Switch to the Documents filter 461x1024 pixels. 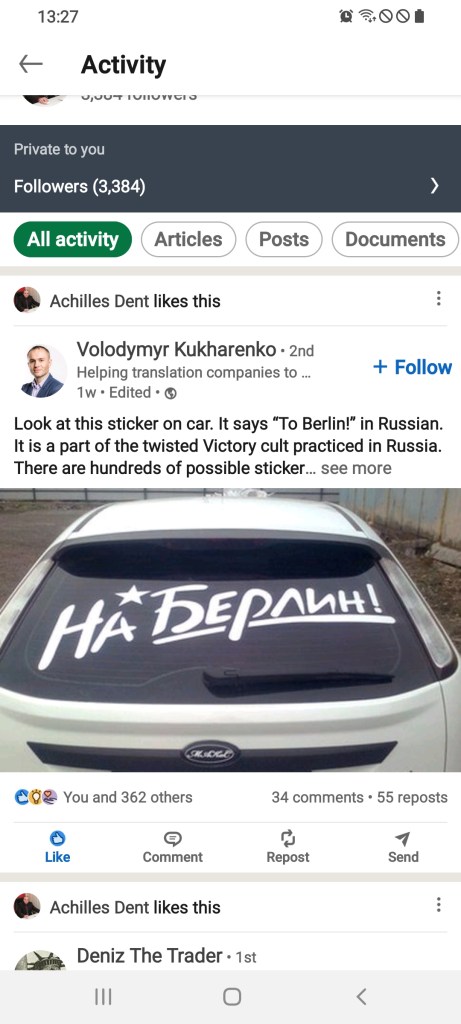[x=395, y=240]
